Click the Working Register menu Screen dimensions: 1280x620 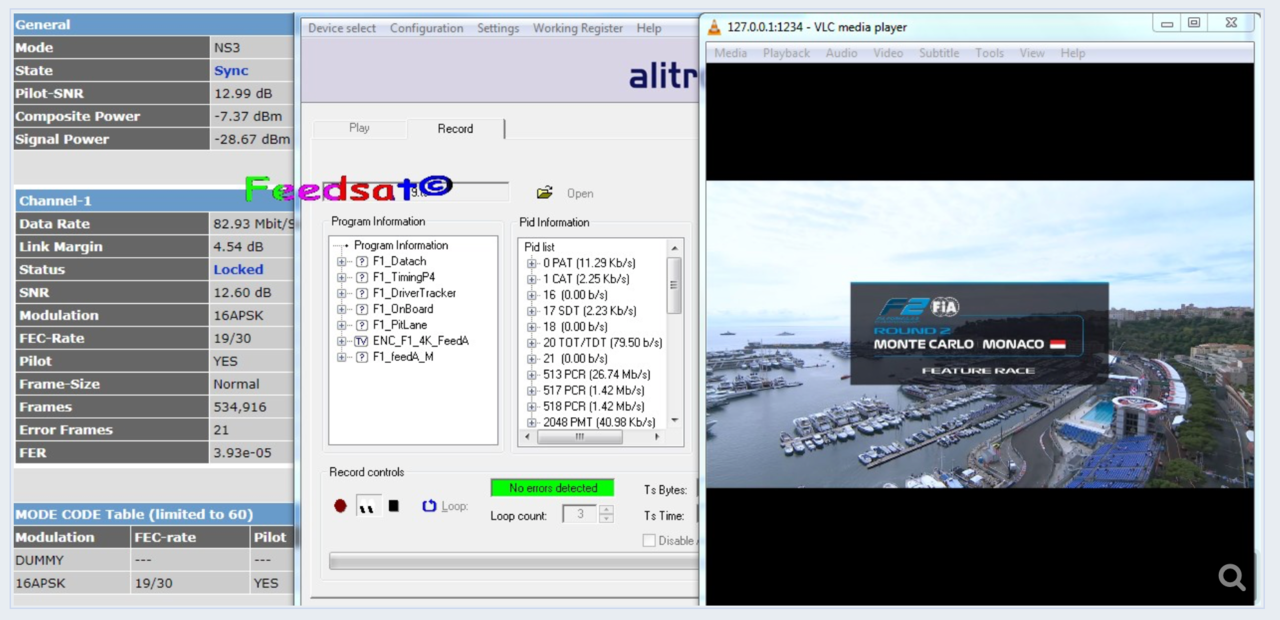tap(577, 28)
